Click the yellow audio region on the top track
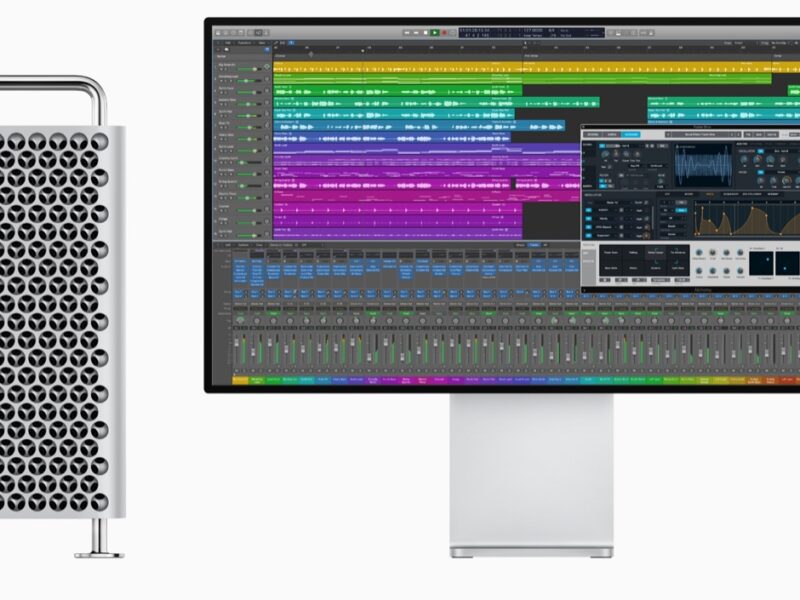The height and width of the screenshot is (600, 800). 400,68
